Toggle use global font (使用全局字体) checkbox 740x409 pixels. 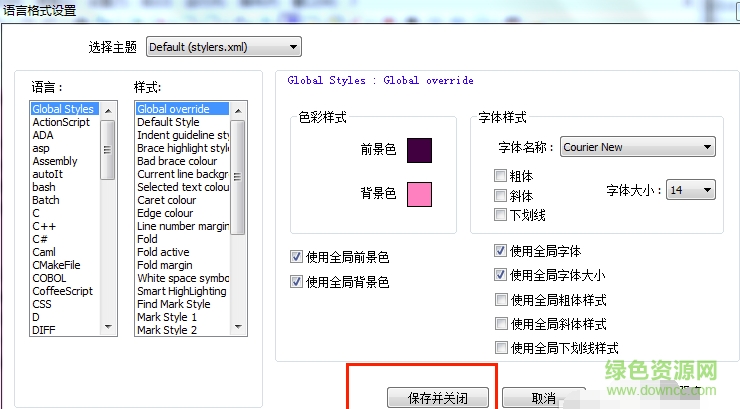tap(501, 251)
